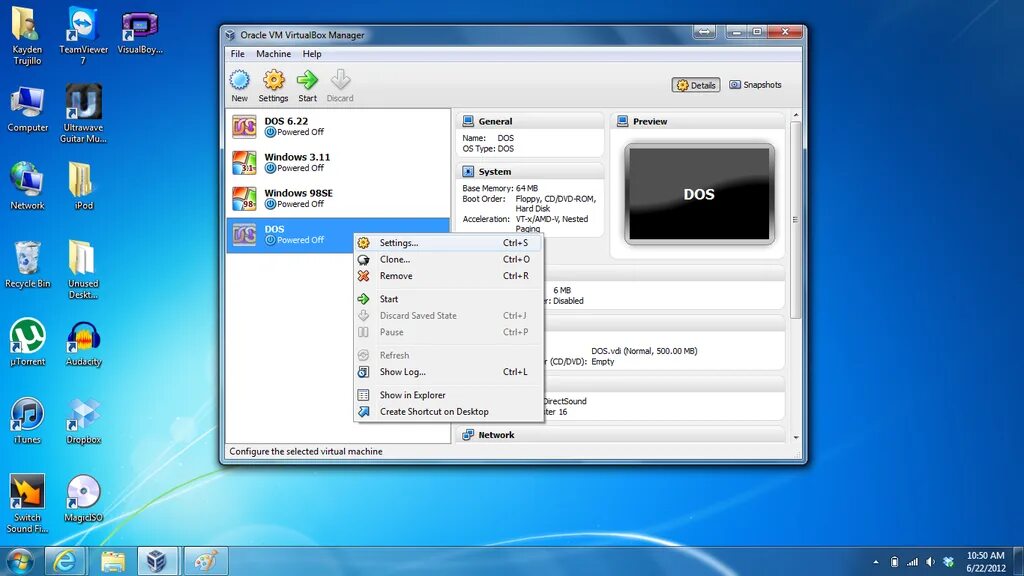
Task: Open the Kayden Trujillo user folder
Action: click(27, 36)
